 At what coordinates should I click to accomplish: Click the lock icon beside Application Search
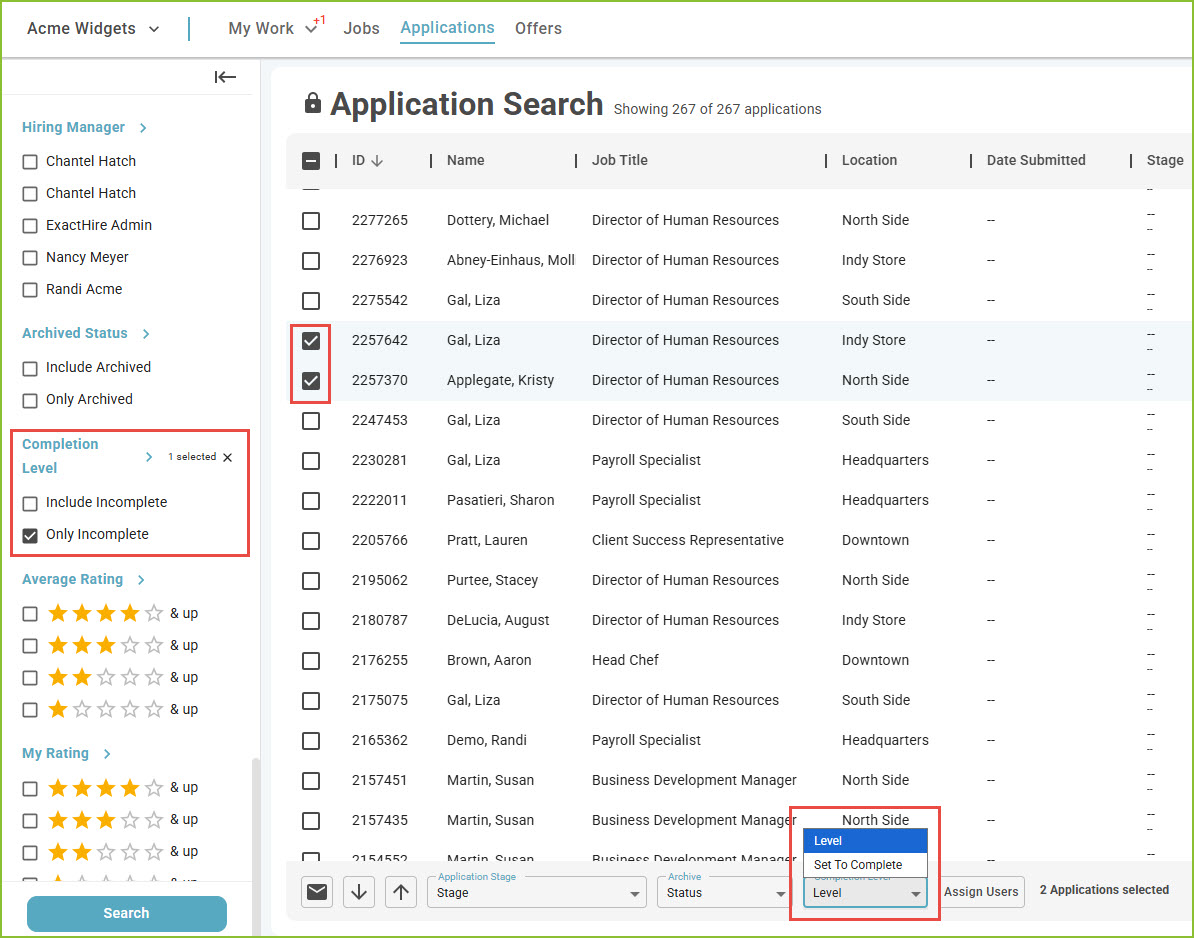click(312, 103)
